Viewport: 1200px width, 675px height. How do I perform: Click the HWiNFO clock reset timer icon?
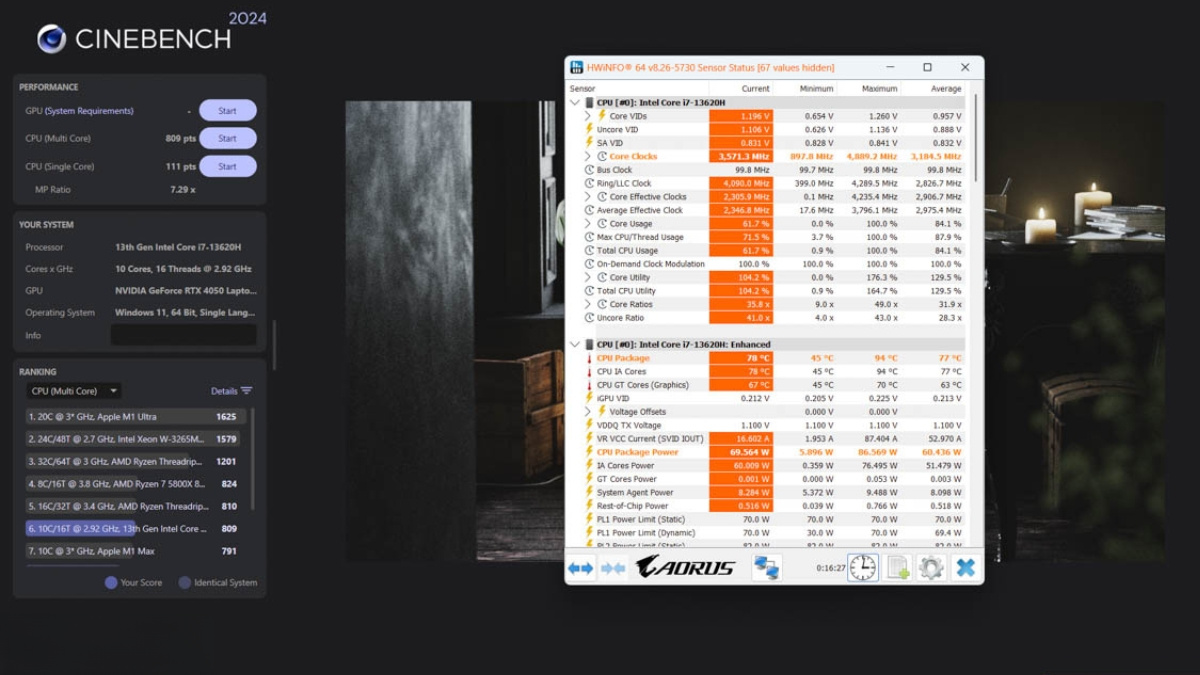point(863,568)
